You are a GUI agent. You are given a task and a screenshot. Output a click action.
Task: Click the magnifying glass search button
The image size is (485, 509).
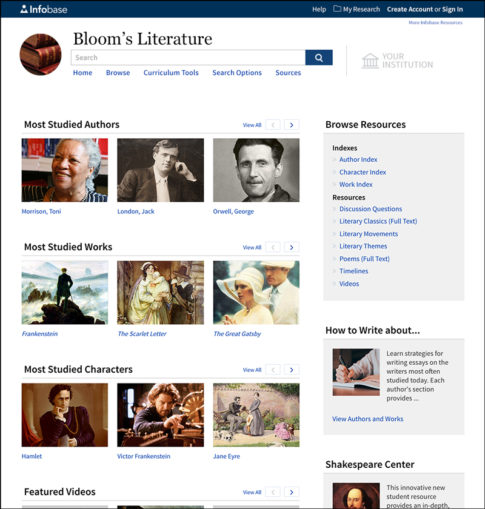pos(319,58)
